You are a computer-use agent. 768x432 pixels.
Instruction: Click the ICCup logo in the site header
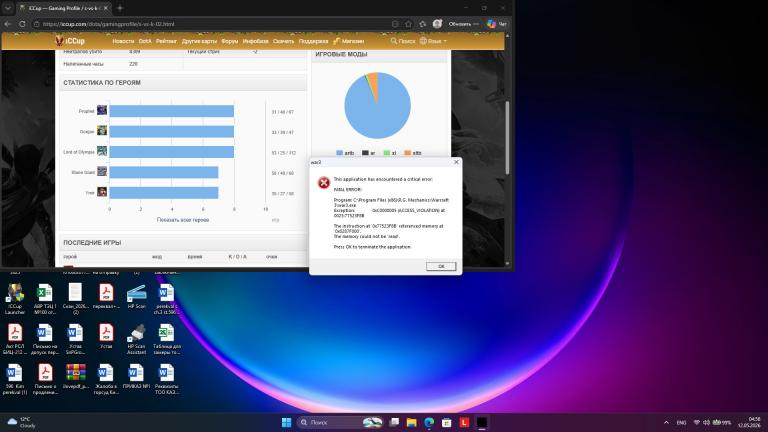pos(70,41)
